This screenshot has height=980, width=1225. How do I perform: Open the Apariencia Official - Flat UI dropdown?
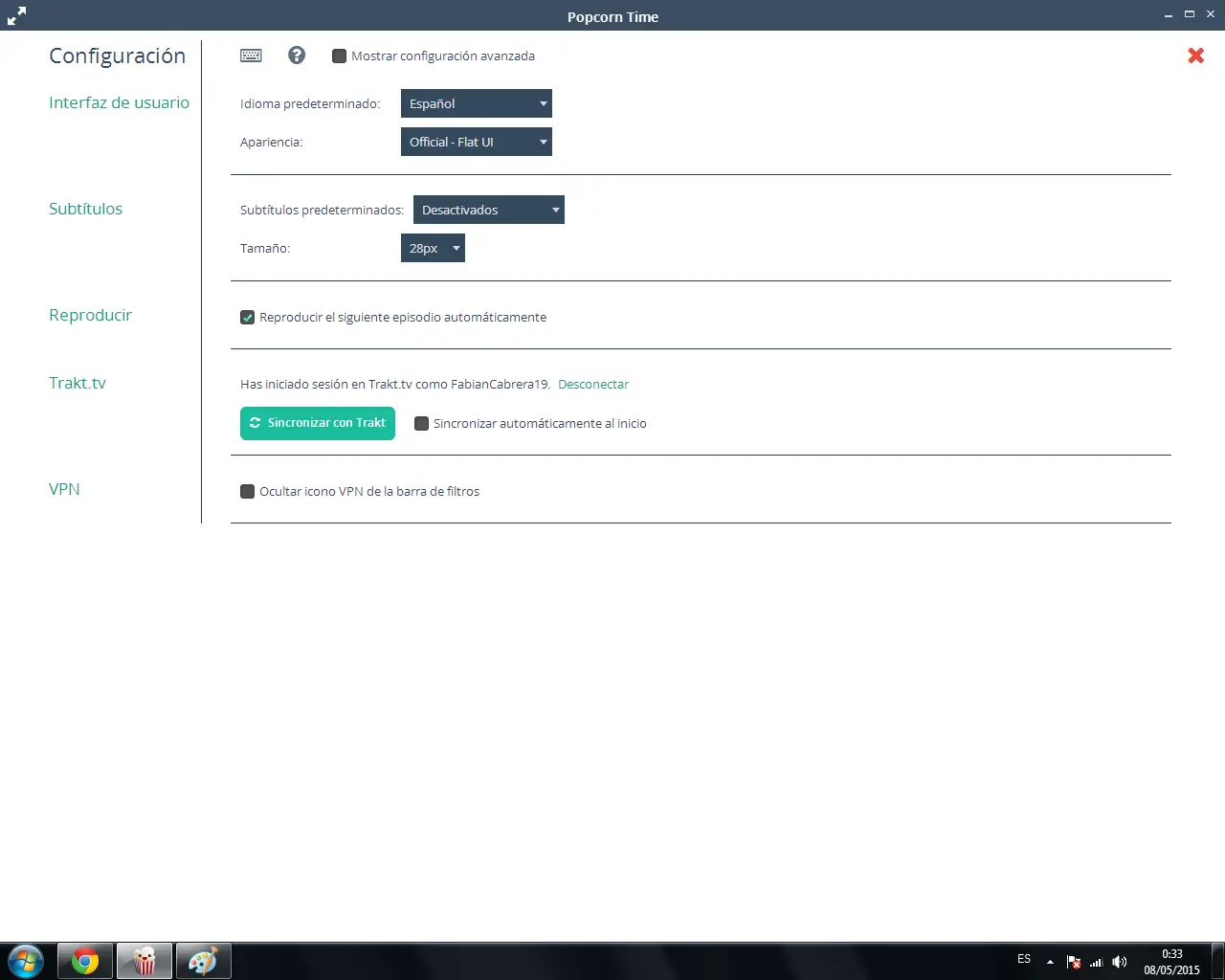(x=477, y=142)
